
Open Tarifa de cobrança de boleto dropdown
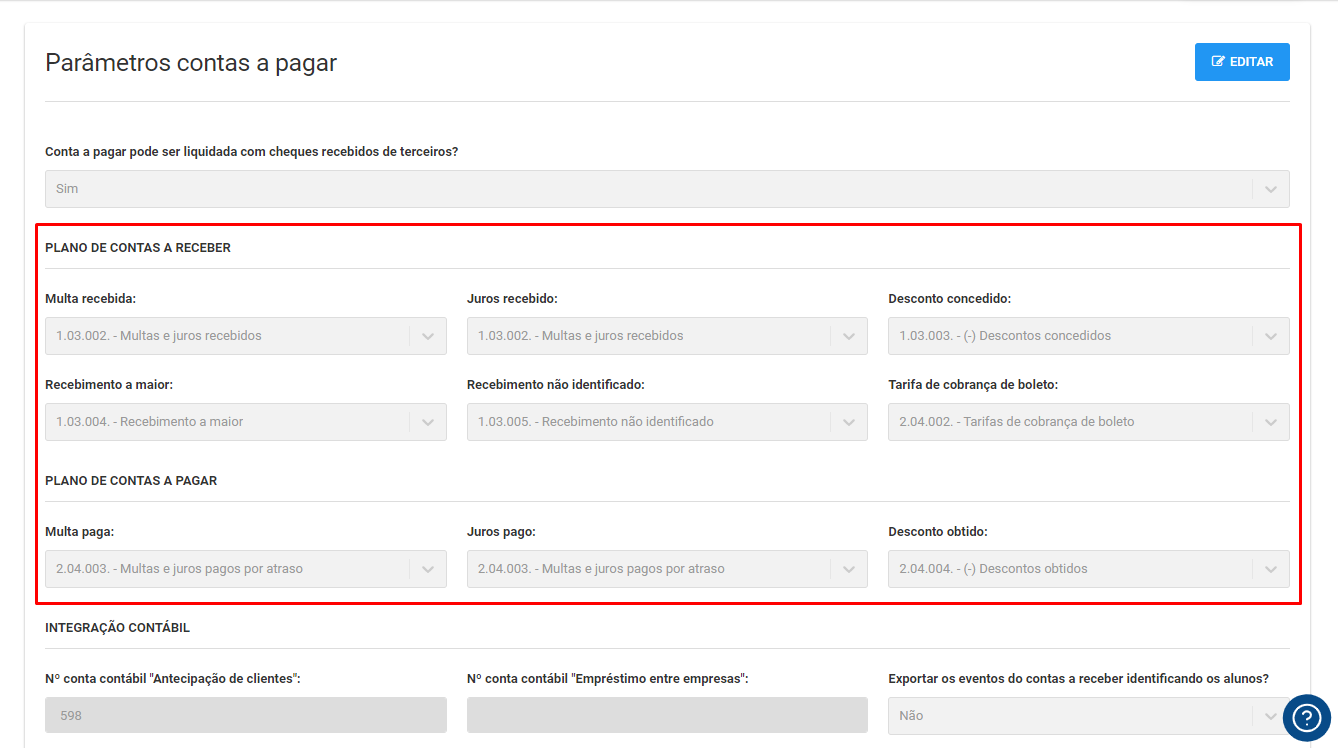click(1089, 422)
